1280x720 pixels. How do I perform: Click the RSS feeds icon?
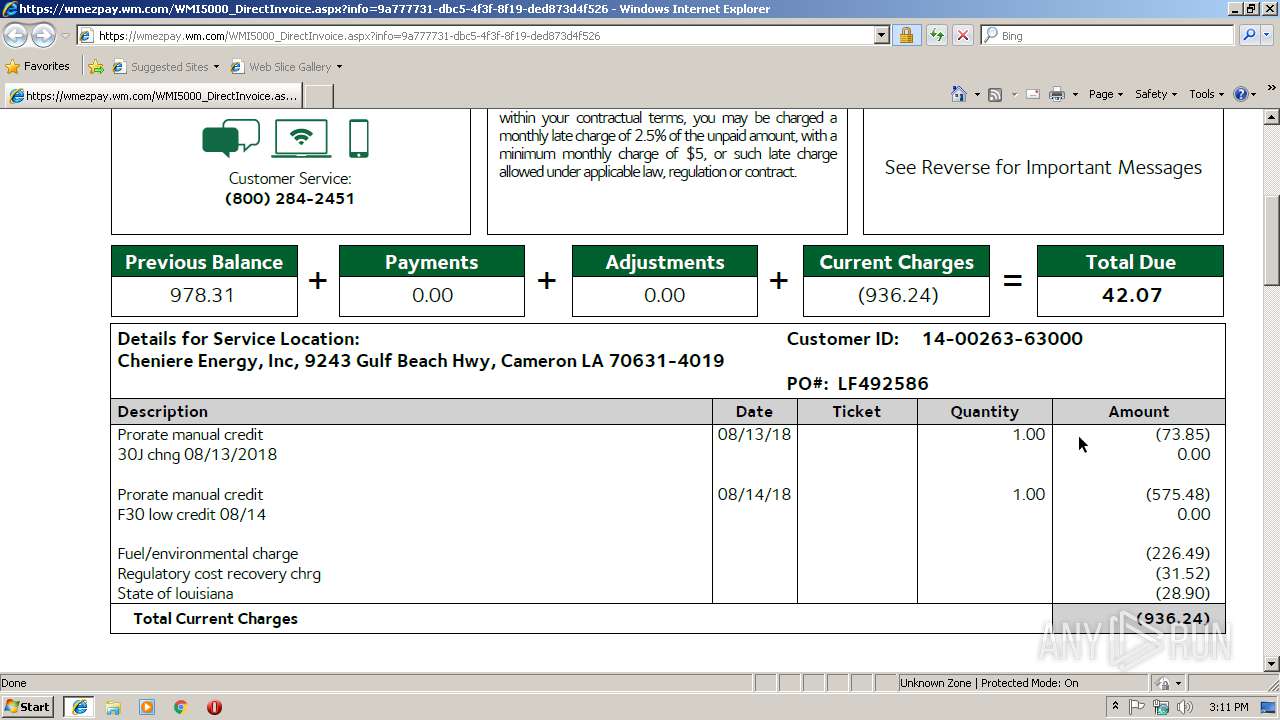[x=995, y=94]
